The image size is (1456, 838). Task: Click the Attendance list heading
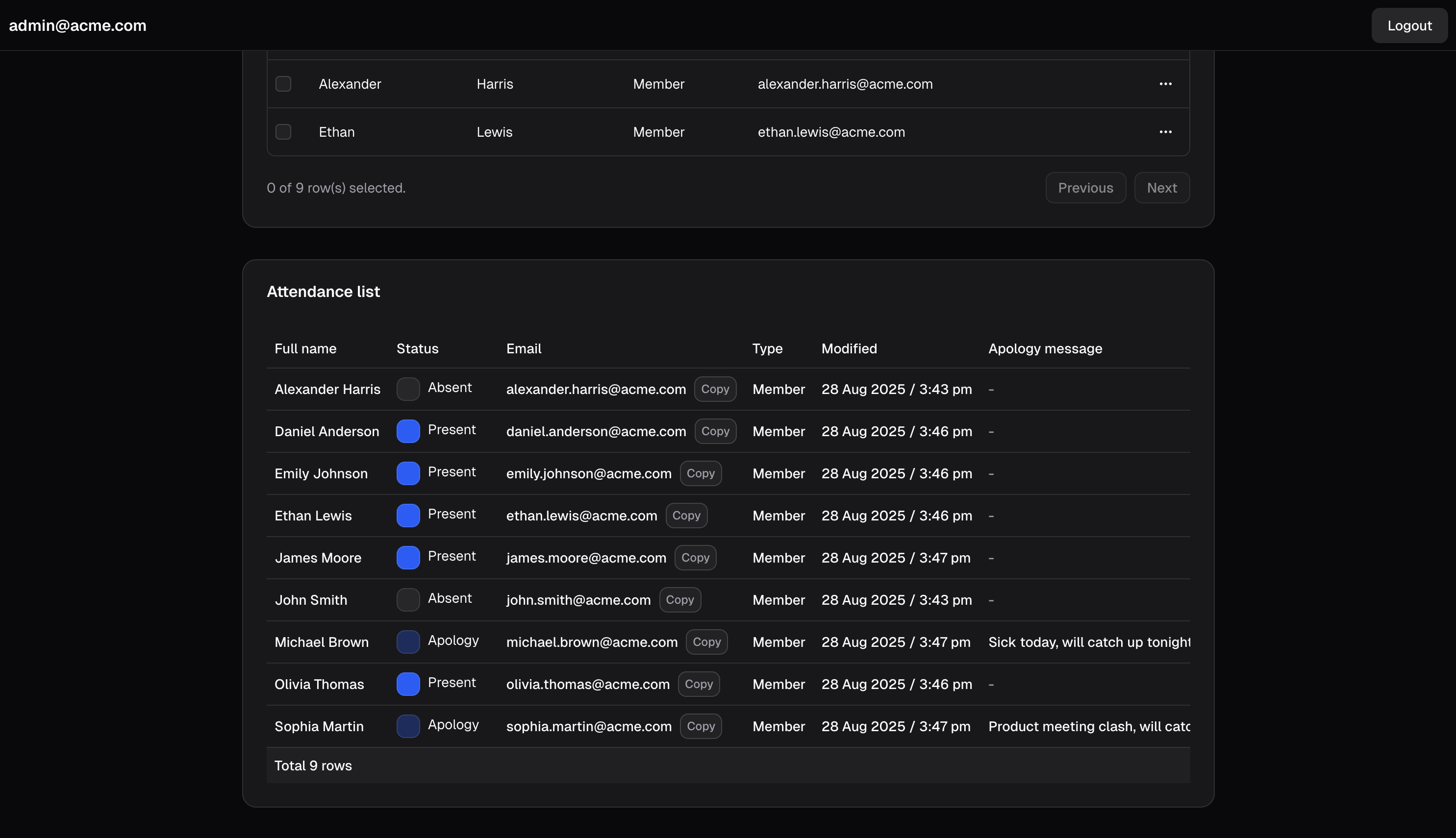point(323,292)
